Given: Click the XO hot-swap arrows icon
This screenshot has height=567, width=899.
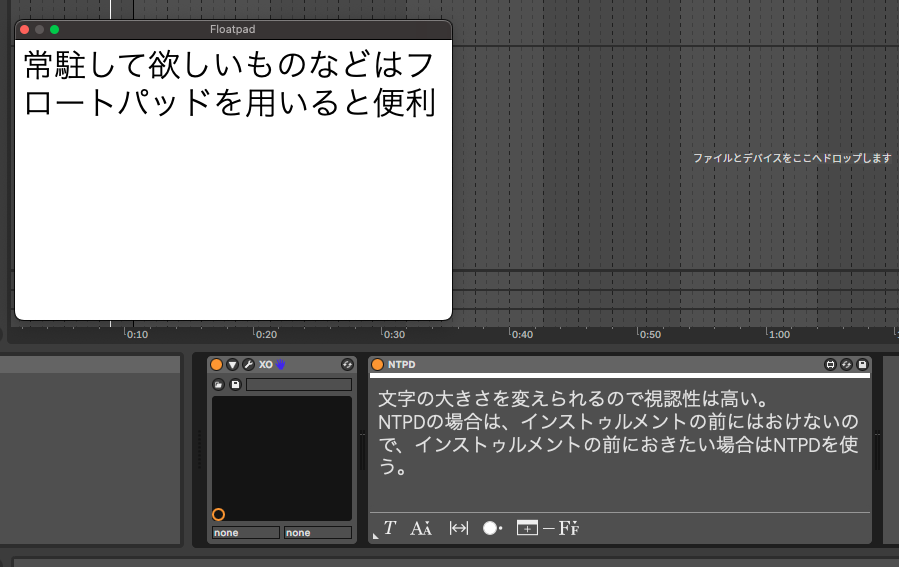Looking at the screenshot, I should coord(347,365).
